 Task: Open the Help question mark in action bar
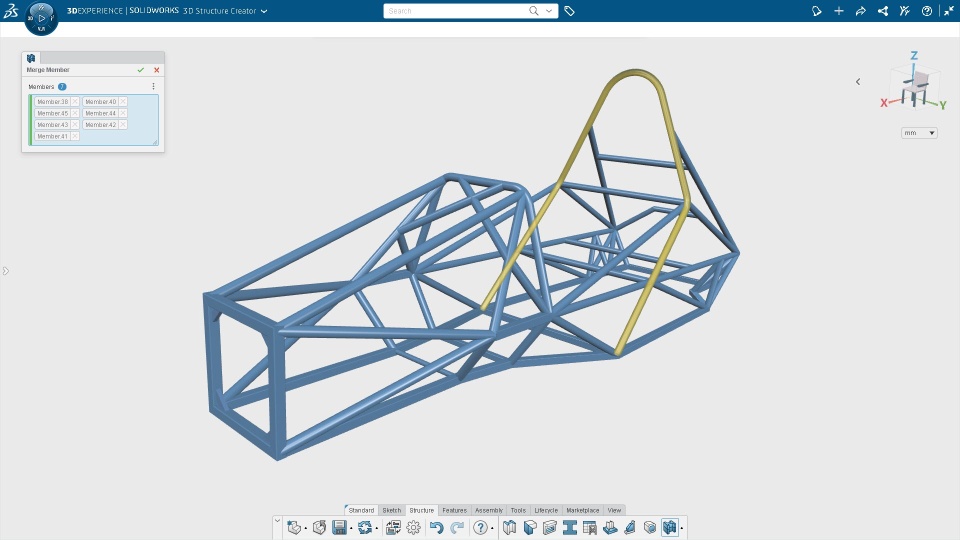(481, 527)
